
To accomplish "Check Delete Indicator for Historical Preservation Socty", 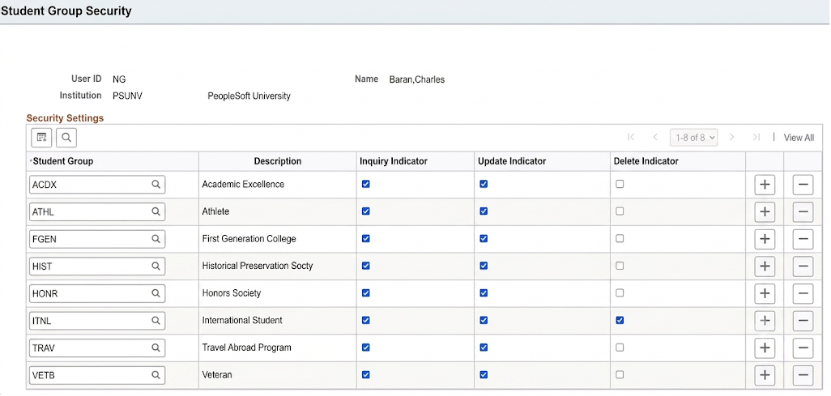I will (x=620, y=266).
